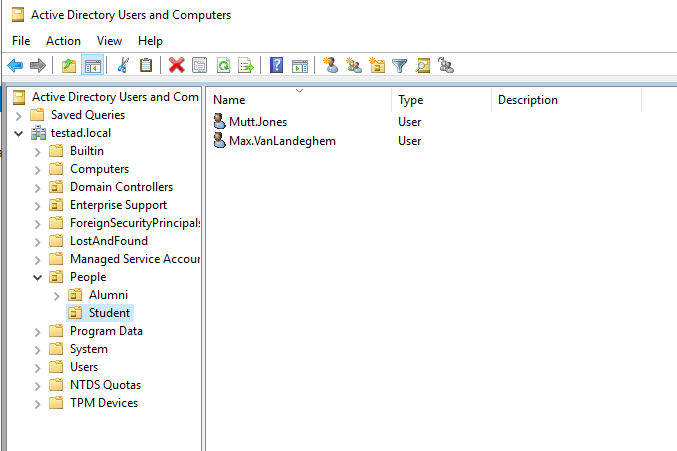Click the Export List icon
Viewport: 677px width, 451px height.
[x=246, y=66]
